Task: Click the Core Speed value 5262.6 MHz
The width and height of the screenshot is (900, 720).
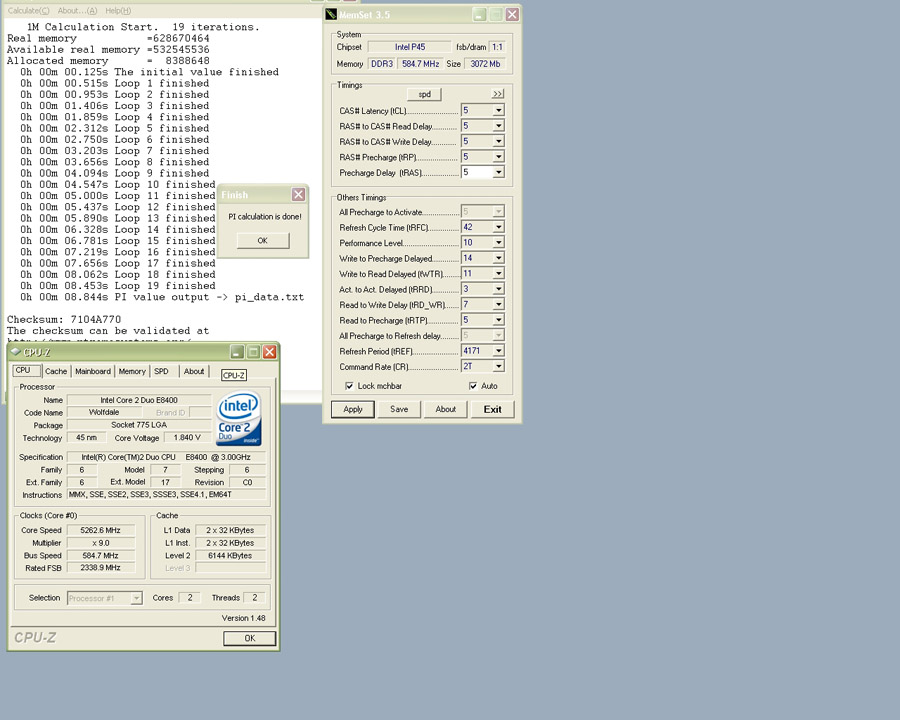Action: [x=101, y=531]
